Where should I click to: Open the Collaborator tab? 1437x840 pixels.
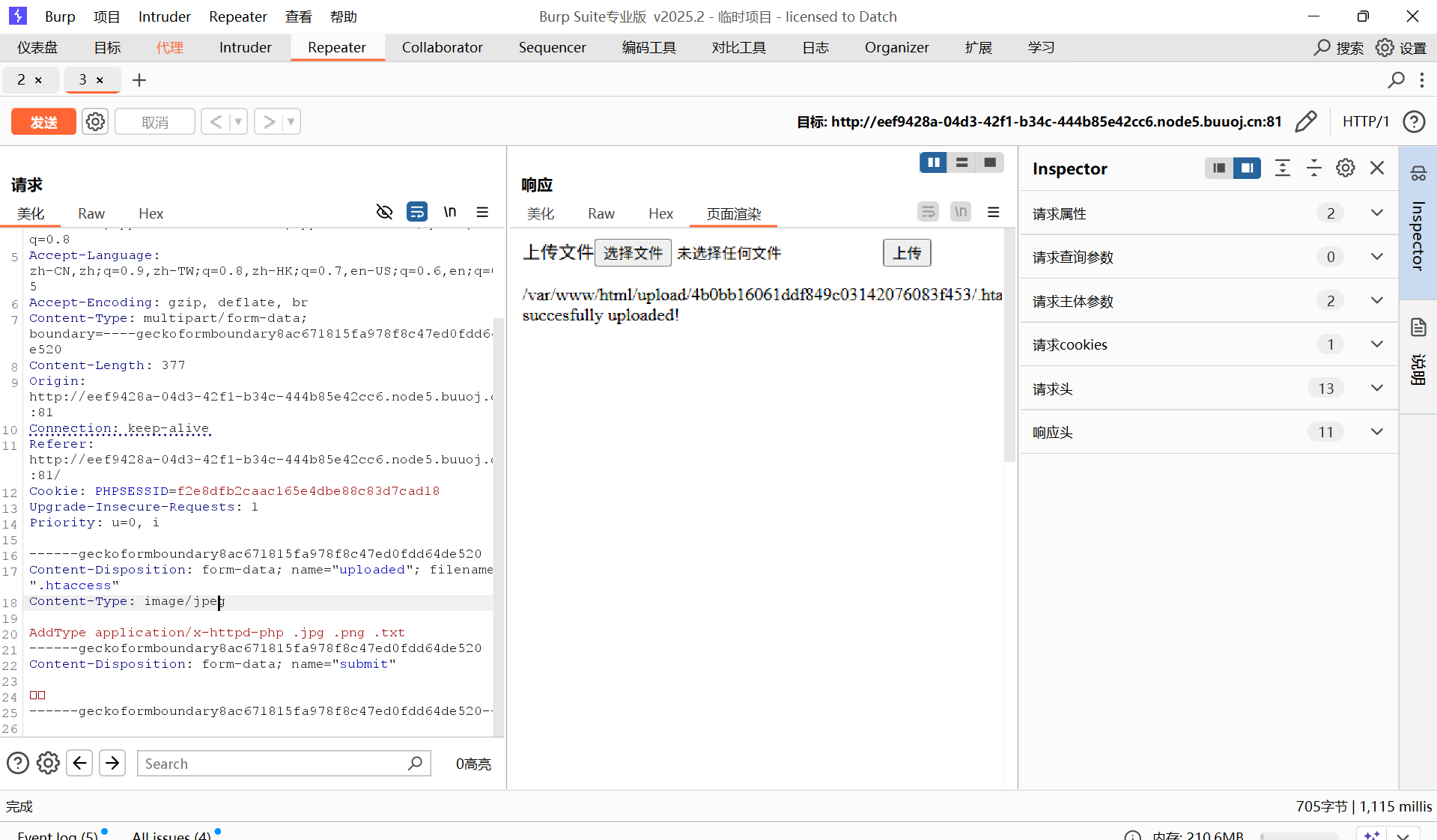tap(443, 47)
